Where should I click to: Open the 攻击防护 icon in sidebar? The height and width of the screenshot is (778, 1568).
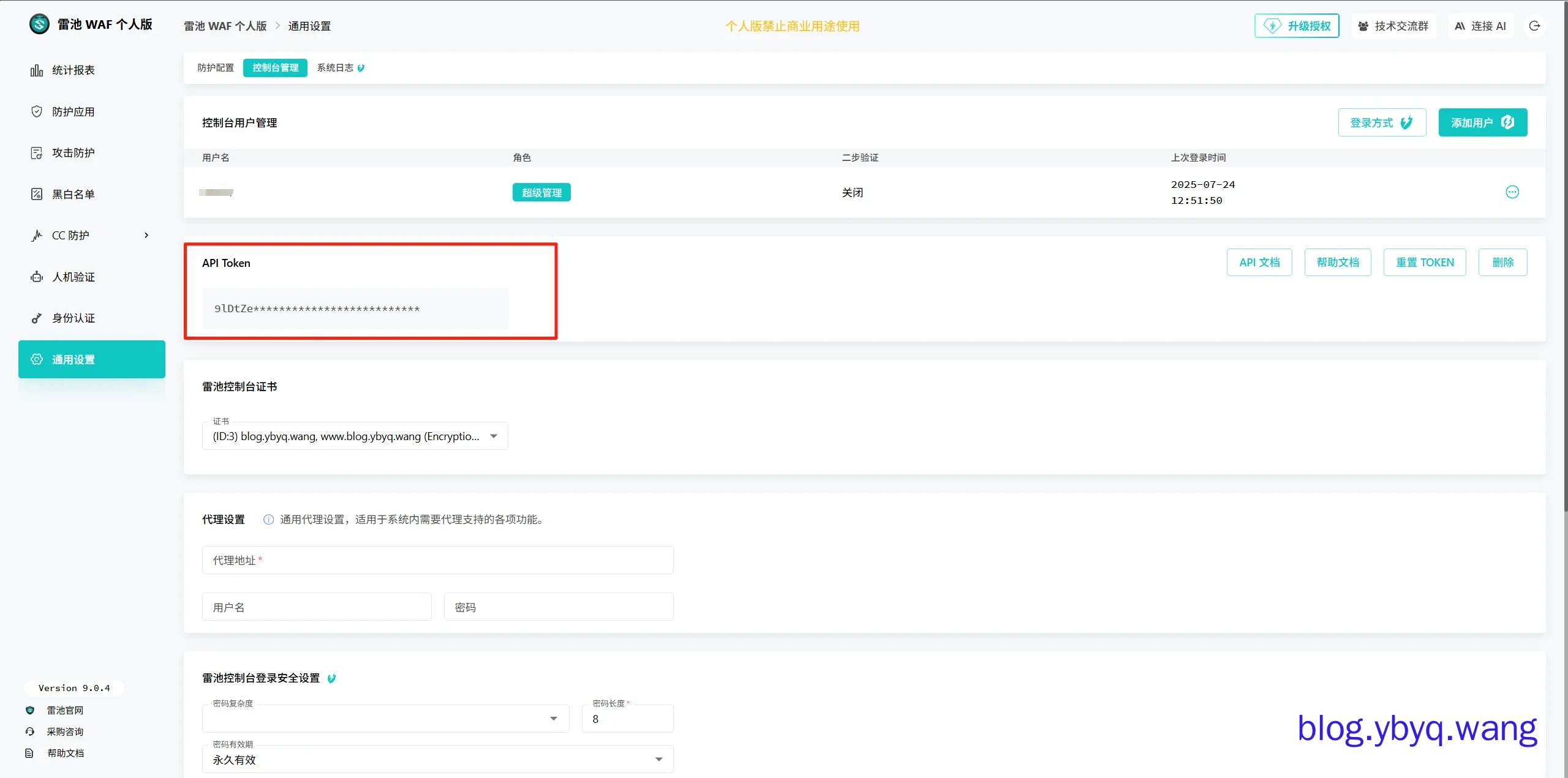click(x=37, y=153)
